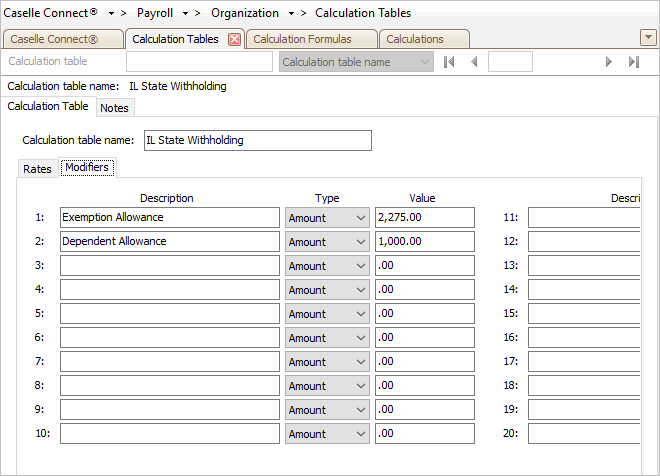
Task: Click Payroll in the breadcrumb
Action: [155, 13]
